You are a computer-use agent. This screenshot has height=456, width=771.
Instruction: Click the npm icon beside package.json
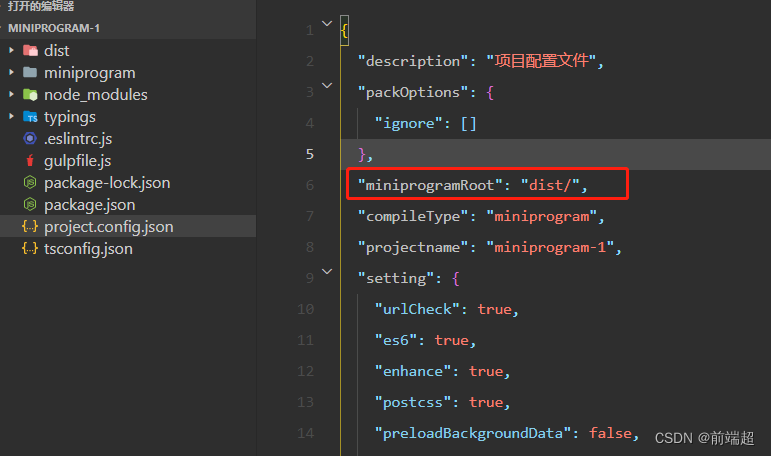pos(30,204)
